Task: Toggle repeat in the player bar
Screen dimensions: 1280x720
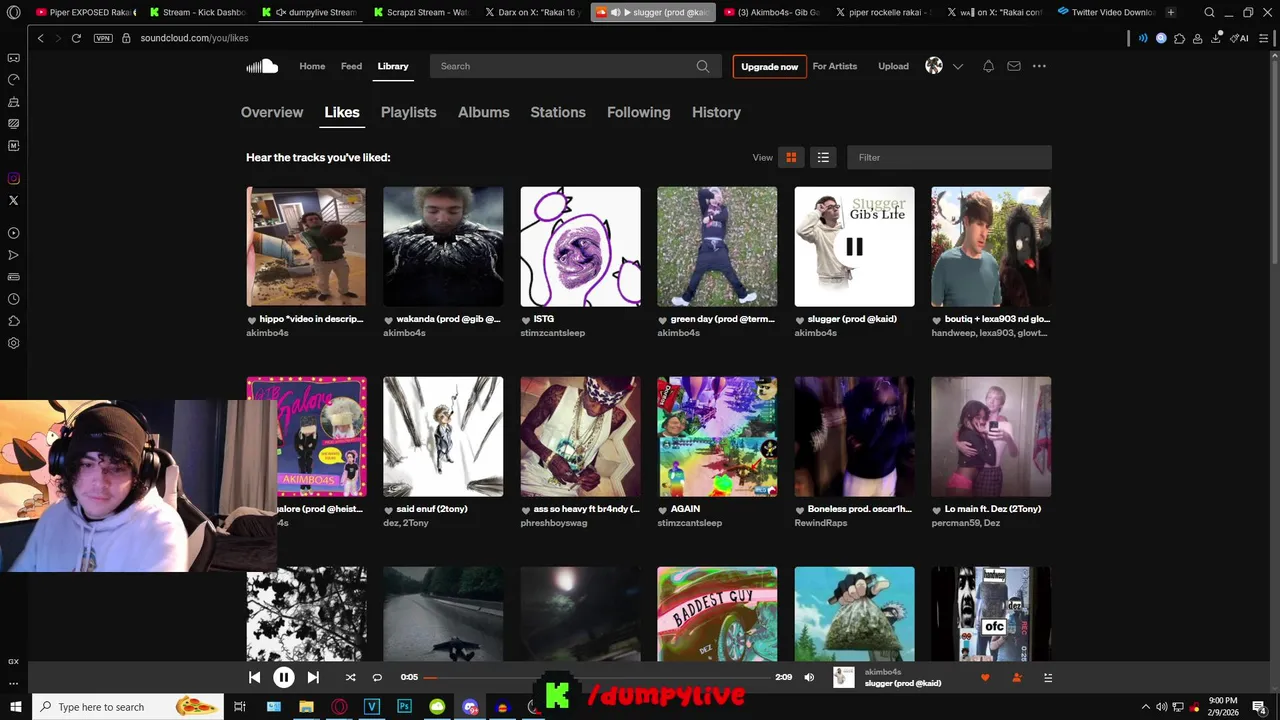Action: 377,677
